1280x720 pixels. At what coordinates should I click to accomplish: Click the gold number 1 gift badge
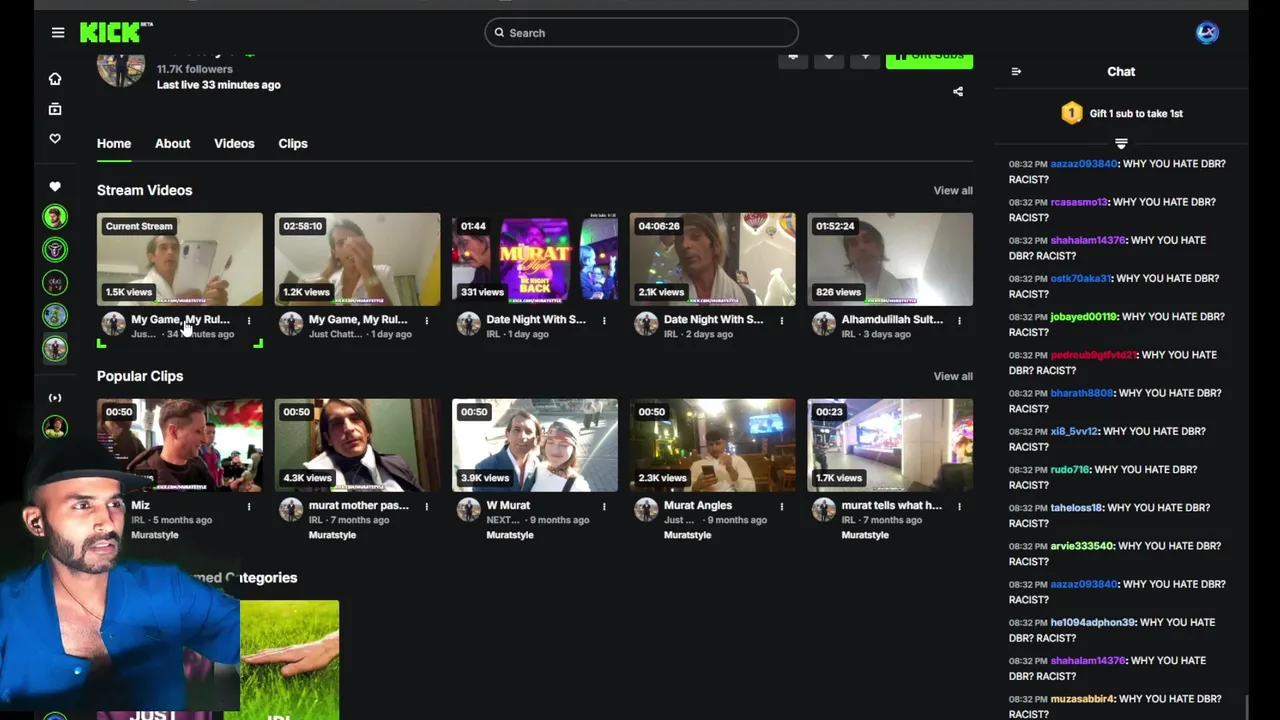[1071, 113]
